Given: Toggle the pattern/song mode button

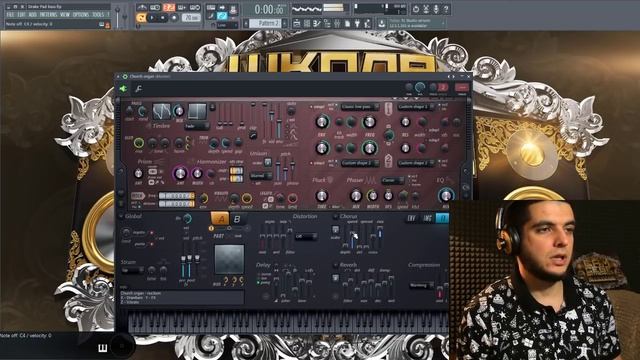Looking at the screenshot, I should click(141, 18).
